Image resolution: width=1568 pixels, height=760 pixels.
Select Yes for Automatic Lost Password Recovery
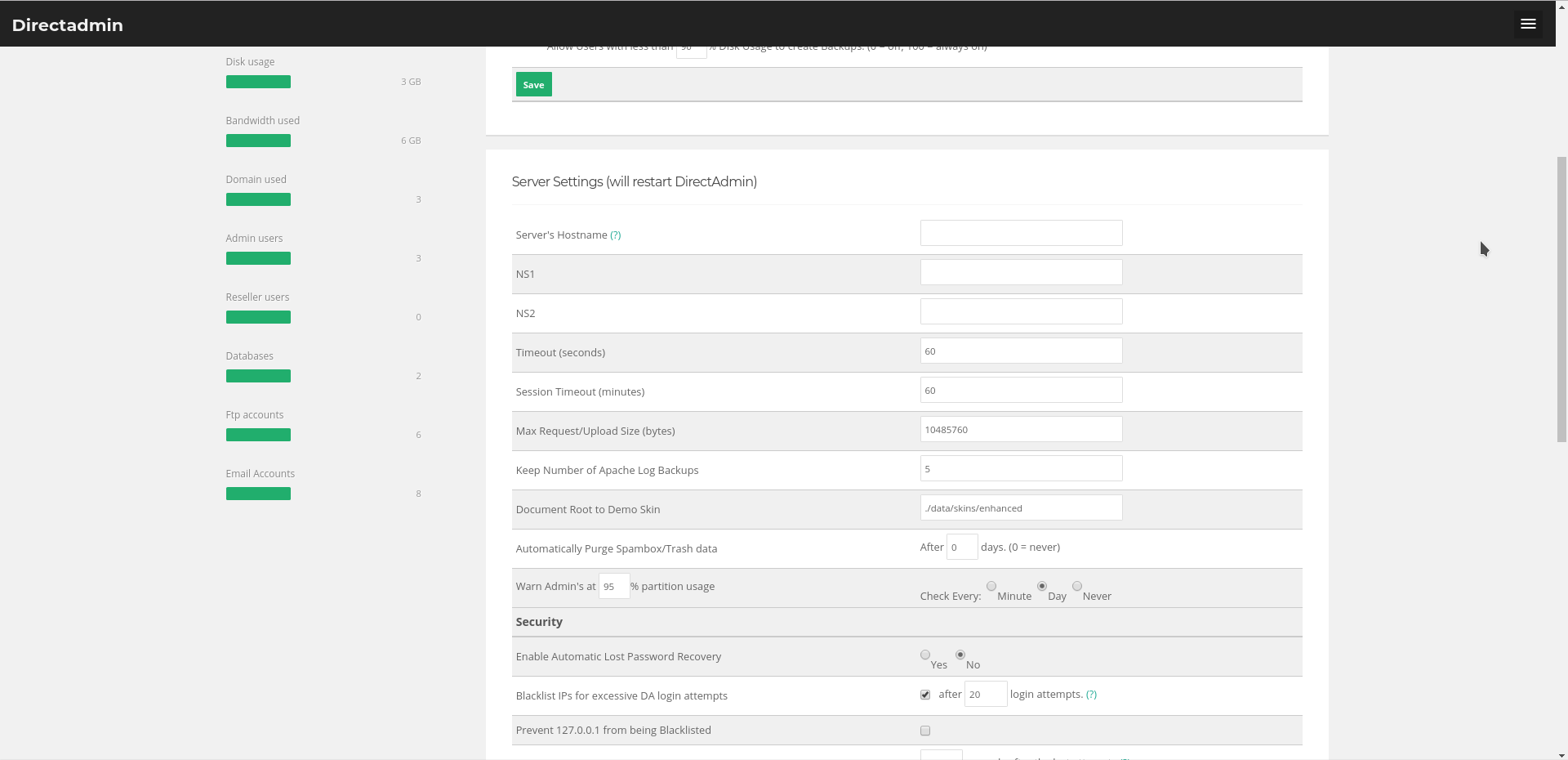coord(925,655)
